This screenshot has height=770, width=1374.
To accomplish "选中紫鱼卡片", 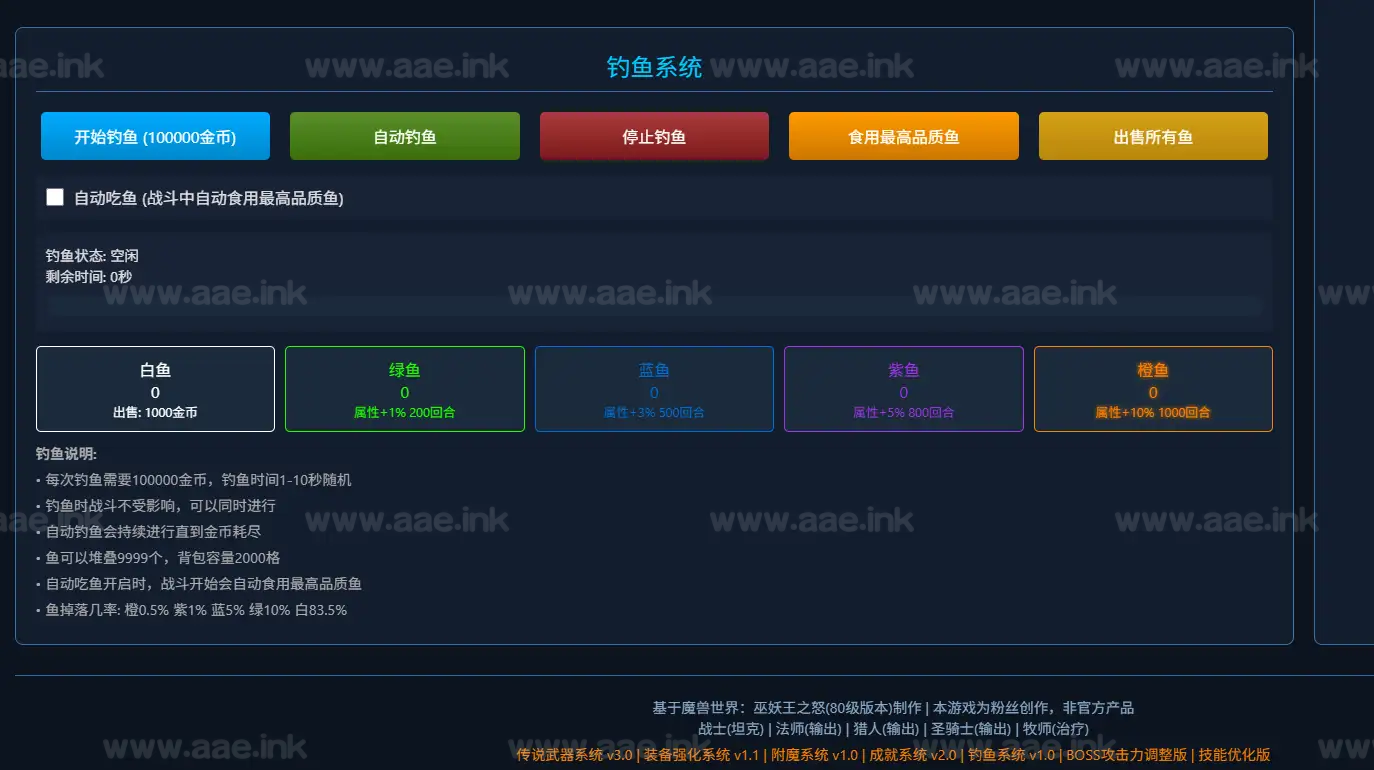I will pos(903,389).
